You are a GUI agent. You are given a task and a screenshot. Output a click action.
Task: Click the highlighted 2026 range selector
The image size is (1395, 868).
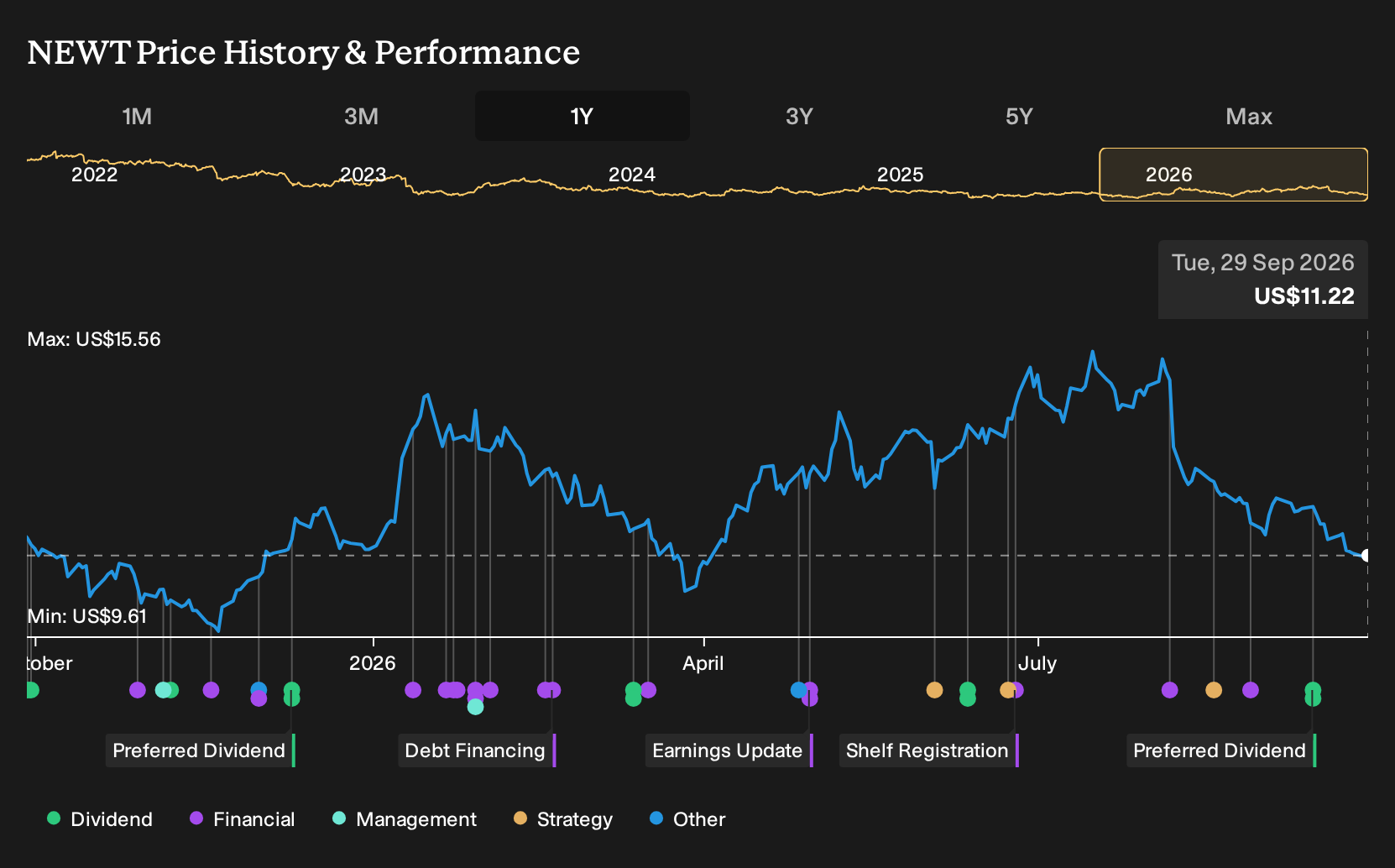[x=1234, y=175]
